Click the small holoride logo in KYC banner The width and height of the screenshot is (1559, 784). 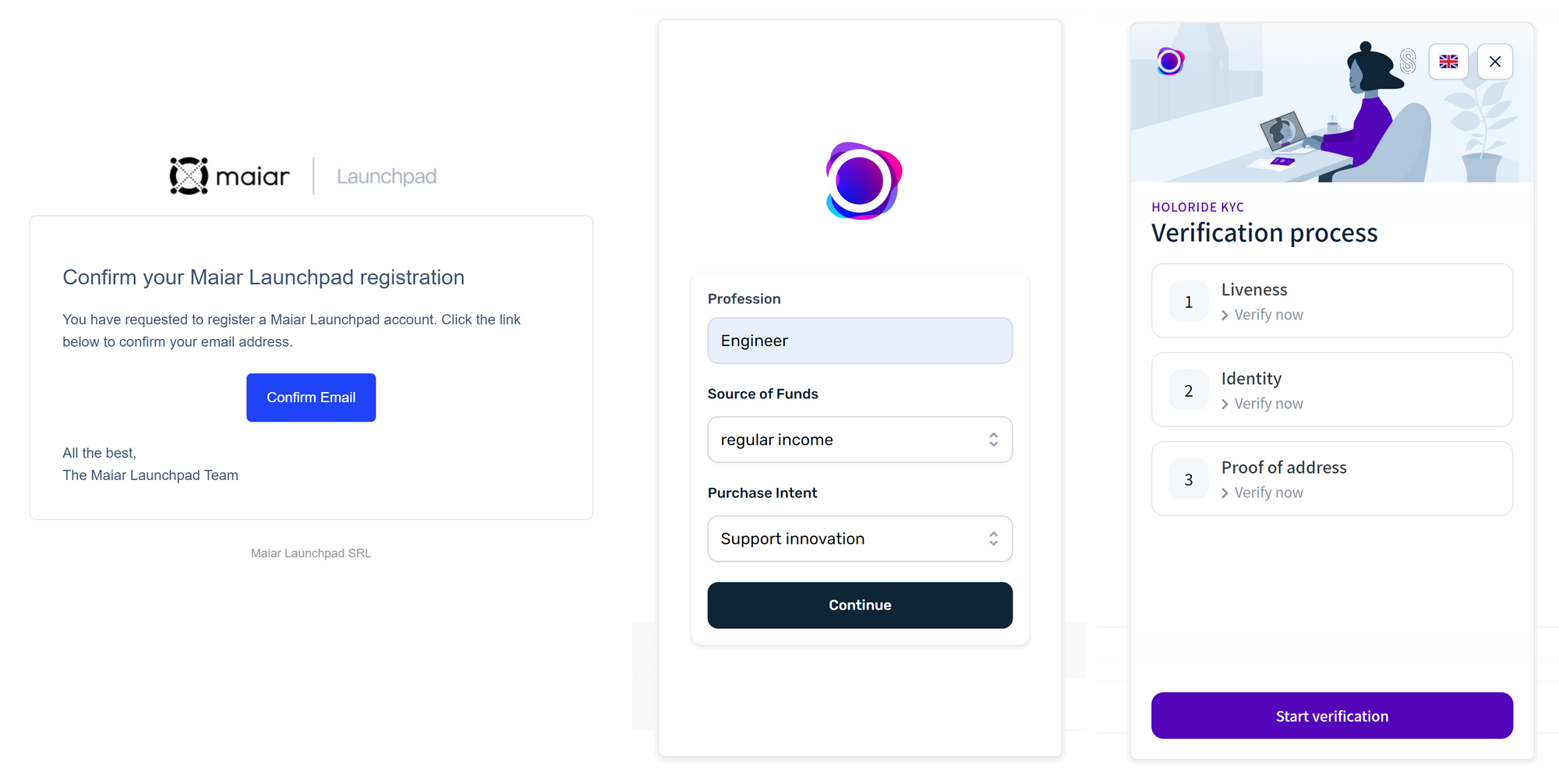1170,61
